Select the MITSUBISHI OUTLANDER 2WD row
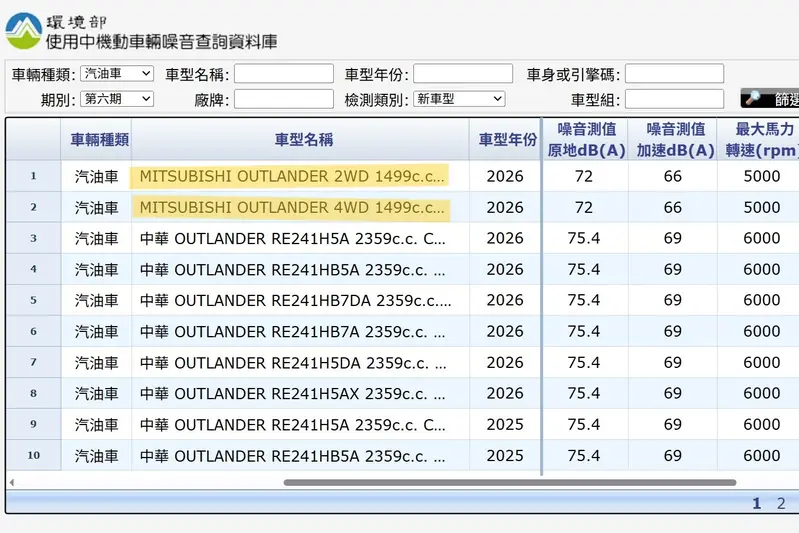Screen dimensions: 799x533 click(x=403, y=176)
